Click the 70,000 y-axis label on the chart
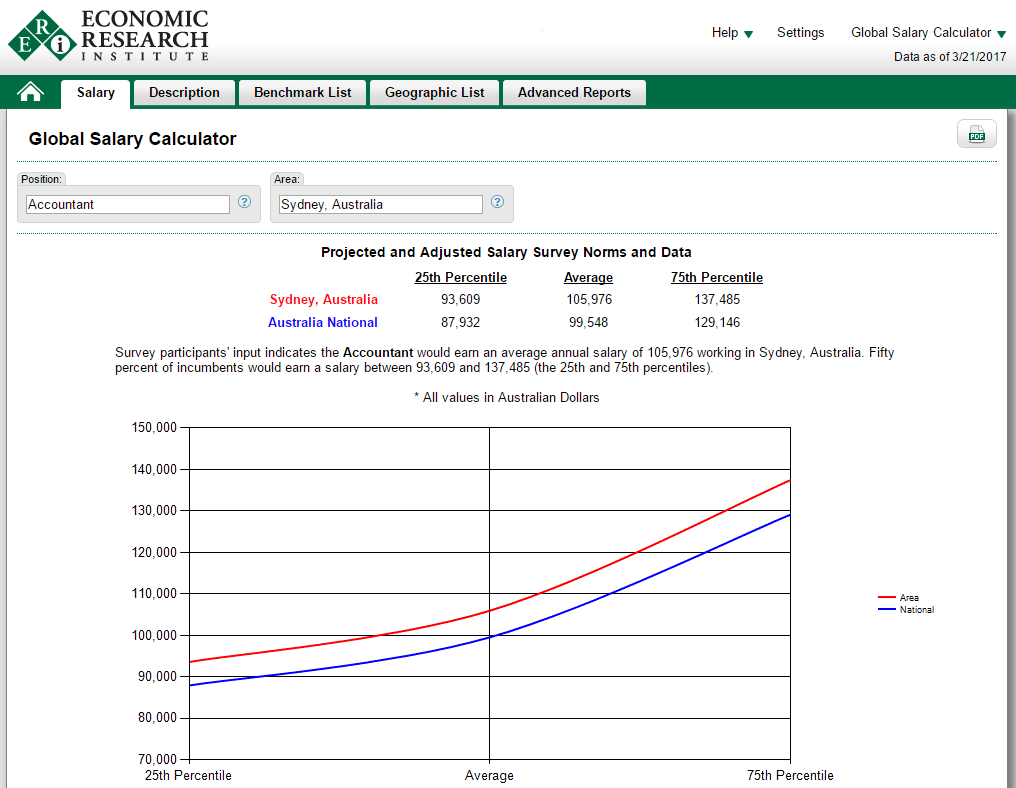 (x=157, y=759)
